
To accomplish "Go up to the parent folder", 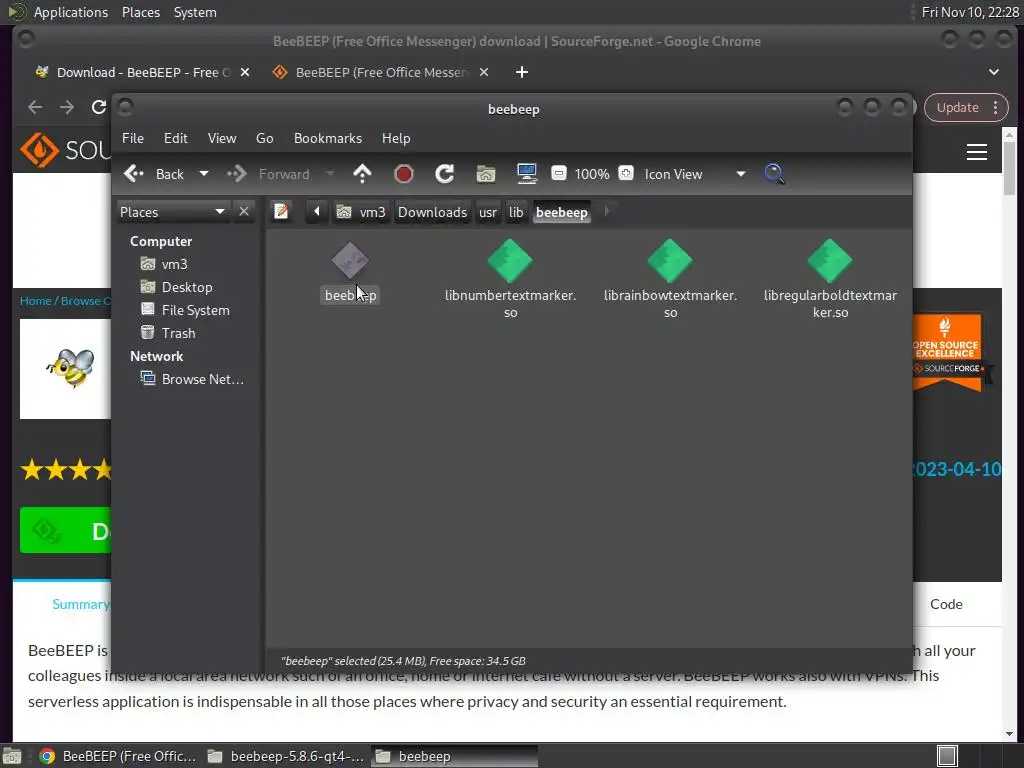I will 362,174.
